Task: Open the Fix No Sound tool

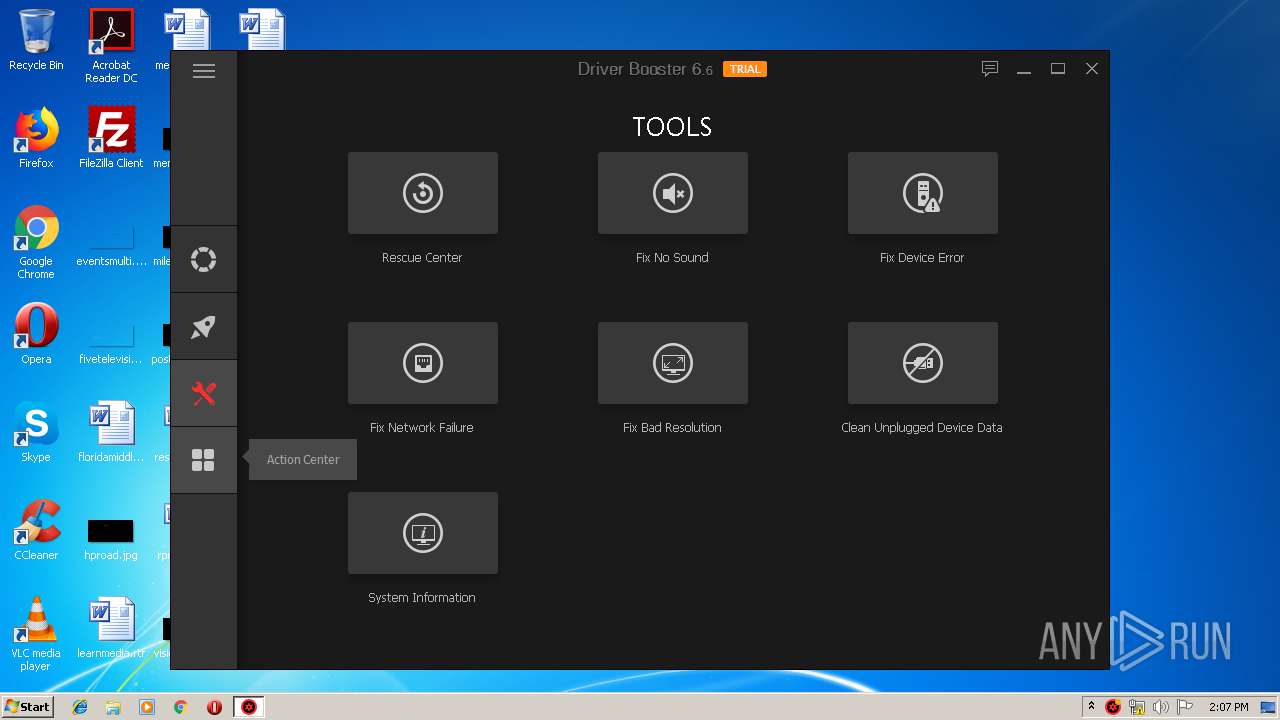Action: pos(672,193)
